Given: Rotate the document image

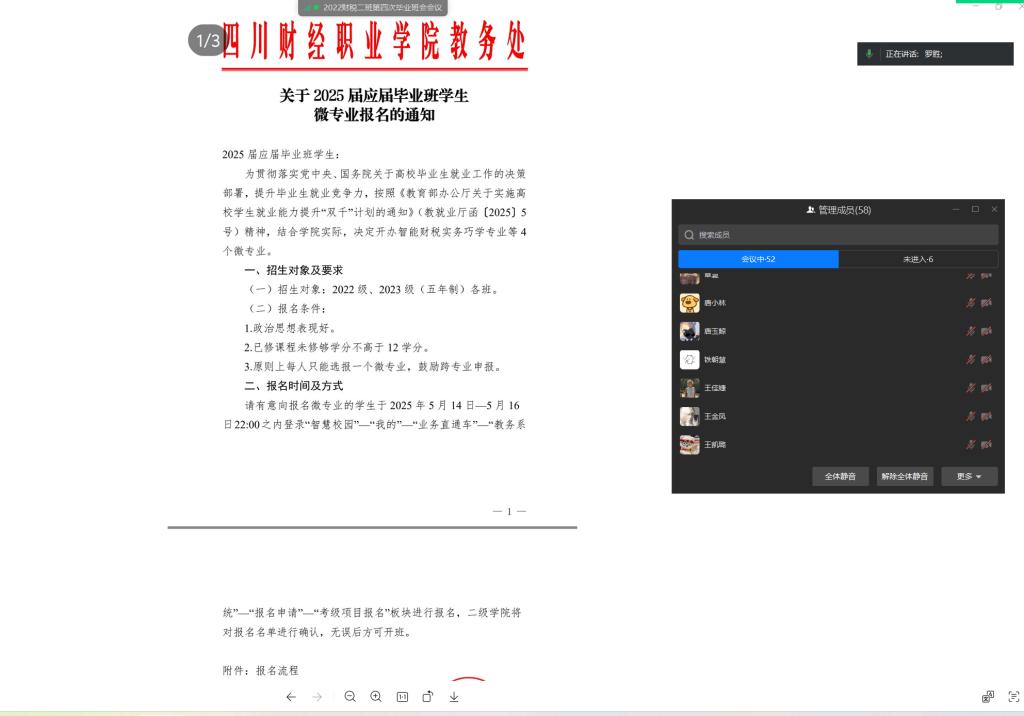Looking at the screenshot, I should tap(428, 697).
